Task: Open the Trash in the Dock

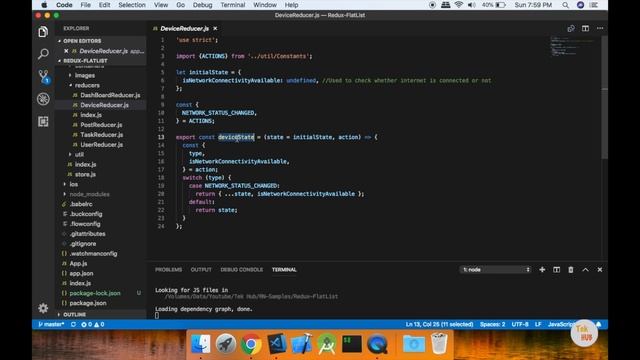Action: (439, 344)
